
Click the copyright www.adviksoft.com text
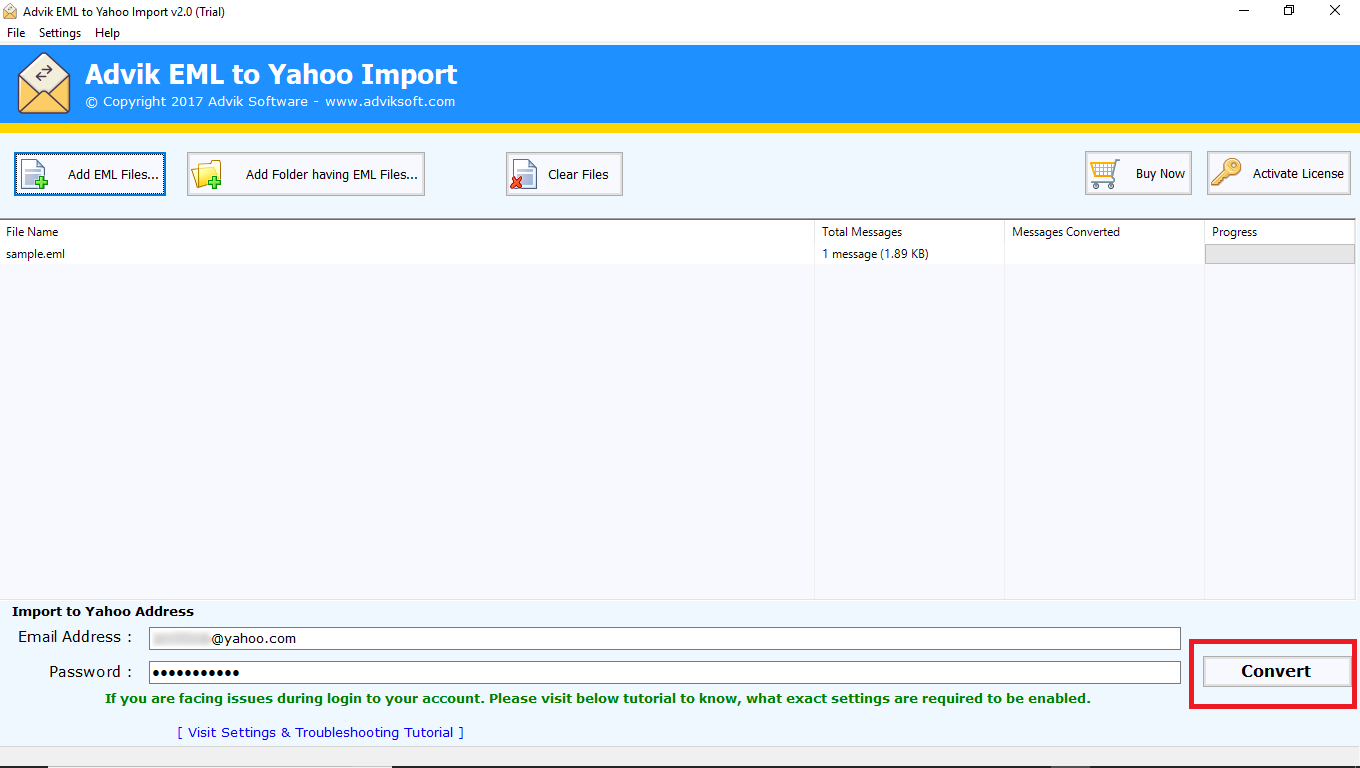[x=270, y=101]
